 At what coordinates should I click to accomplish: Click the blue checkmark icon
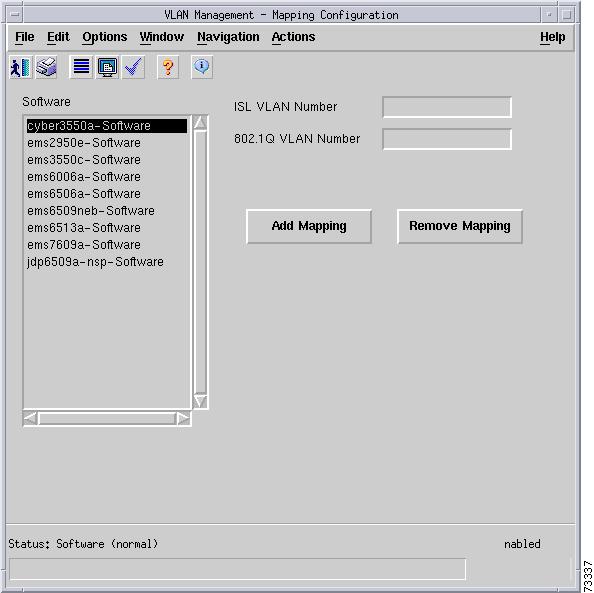(133, 67)
